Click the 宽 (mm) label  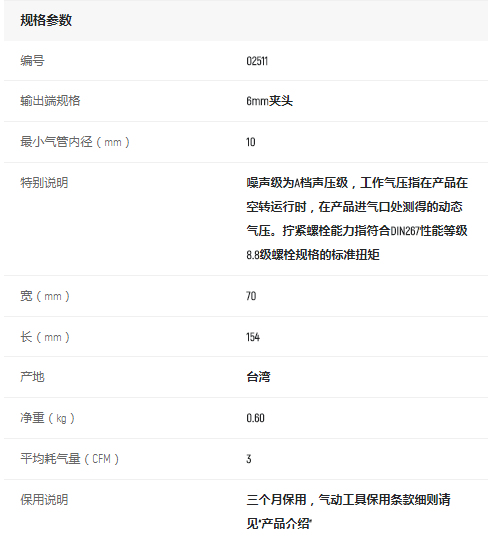pos(45,296)
